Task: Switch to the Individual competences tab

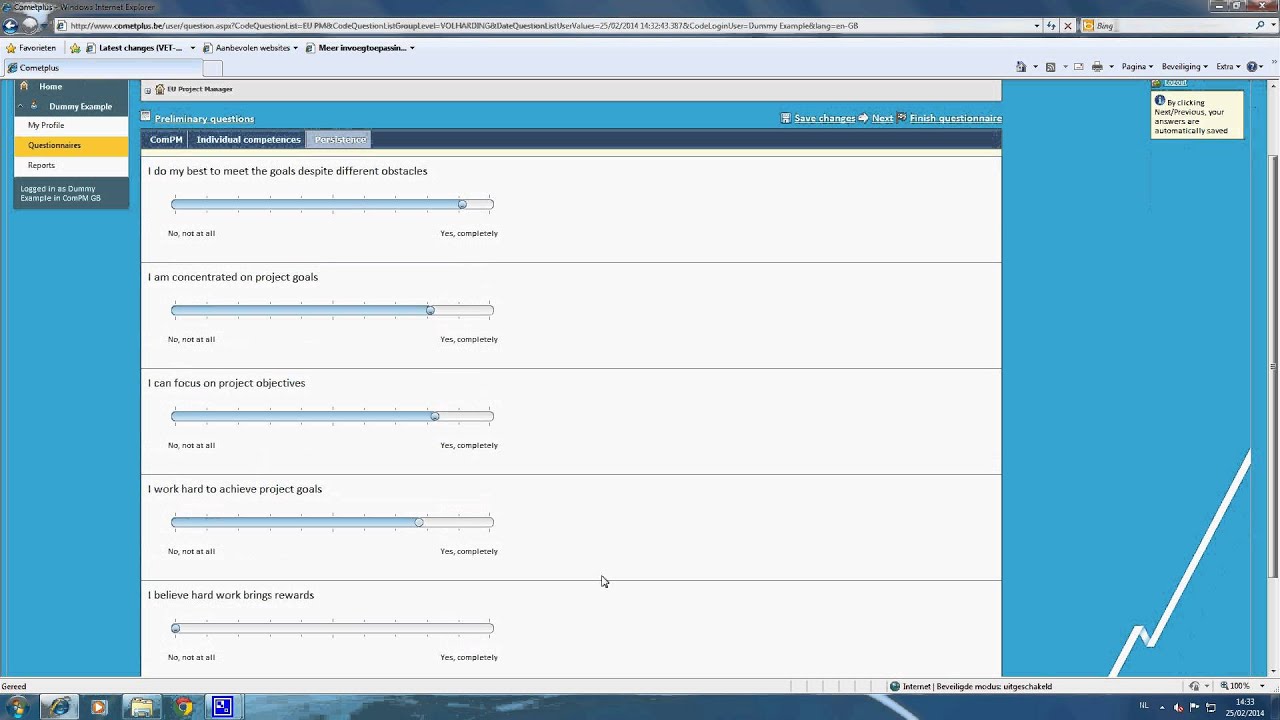Action: pyautogui.click(x=248, y=139)
